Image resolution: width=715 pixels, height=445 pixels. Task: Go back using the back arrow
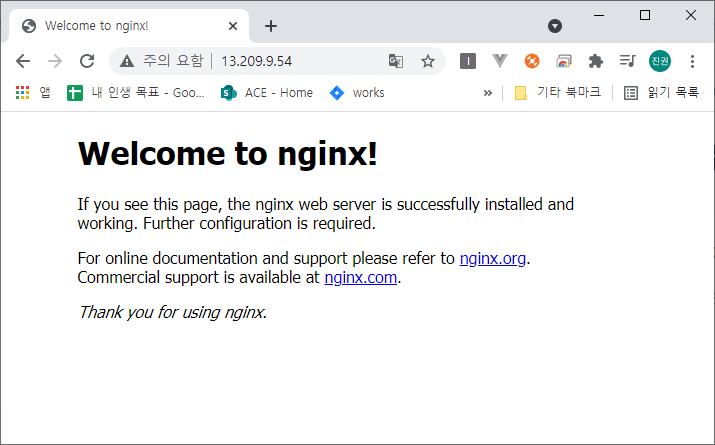(x=23, y=61)
